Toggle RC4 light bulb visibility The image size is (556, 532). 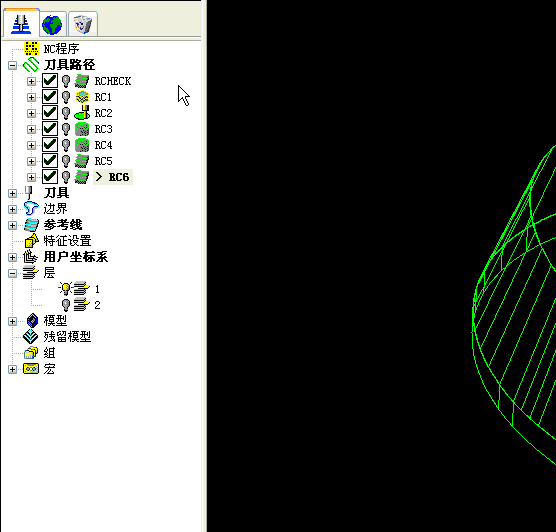[x=66, y=145]
